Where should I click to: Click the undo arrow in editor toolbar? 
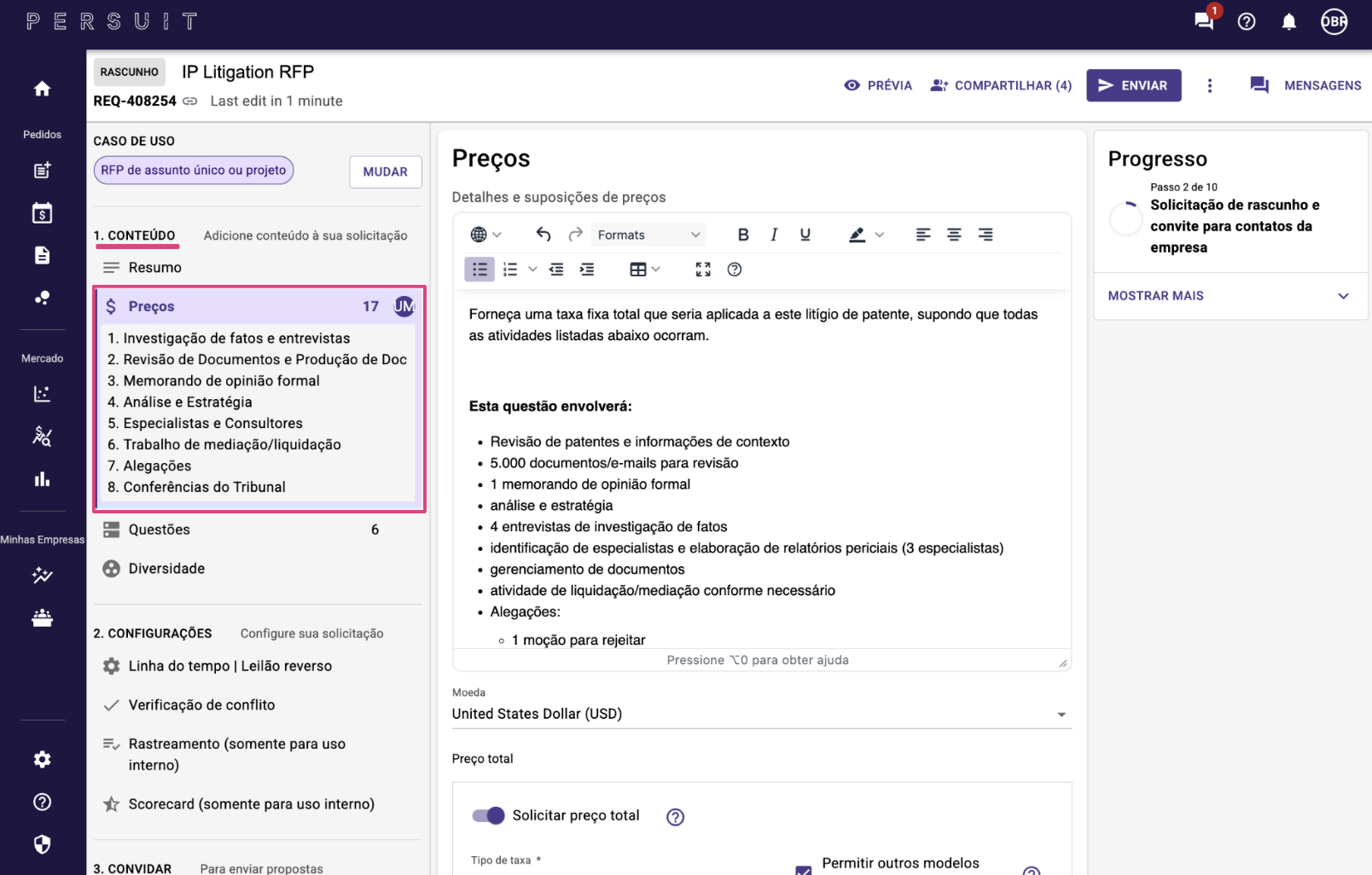point(544,235)
